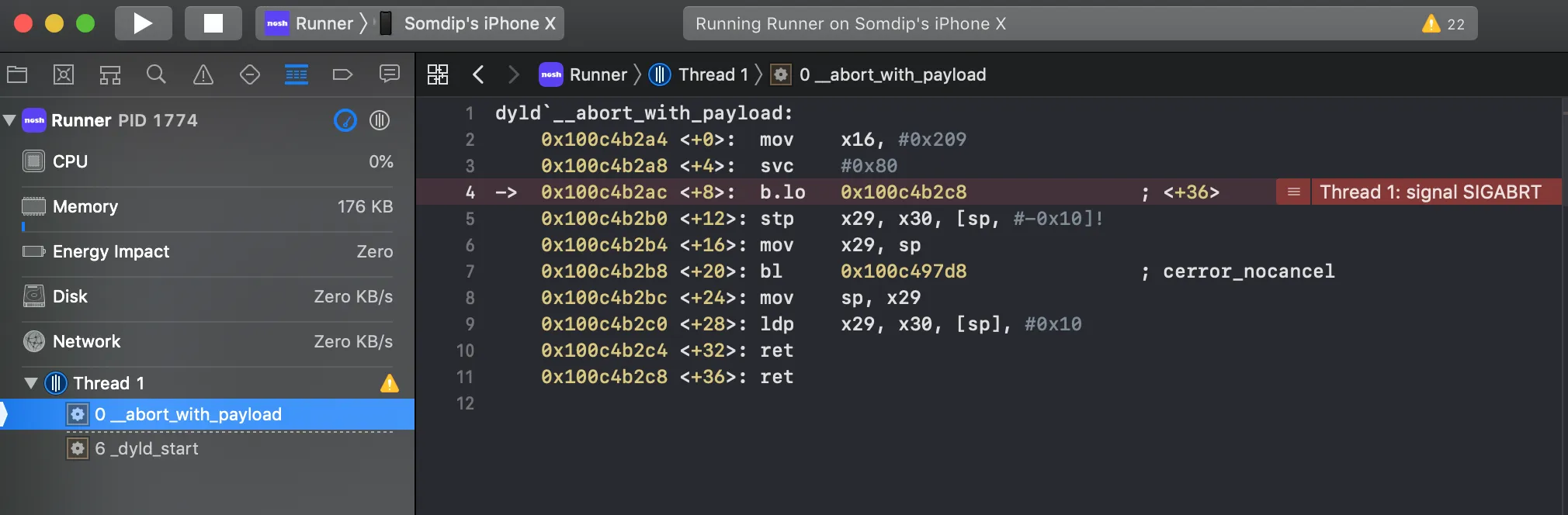Open the Breakpoint navigator
The width and height of the screenshot is (1568, 515).
point(342,74)
